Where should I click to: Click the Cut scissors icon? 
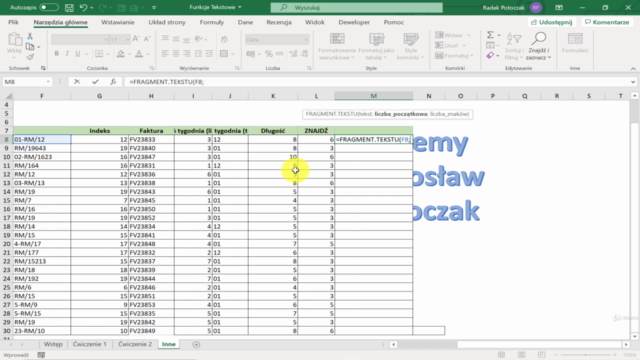point(30,36)
